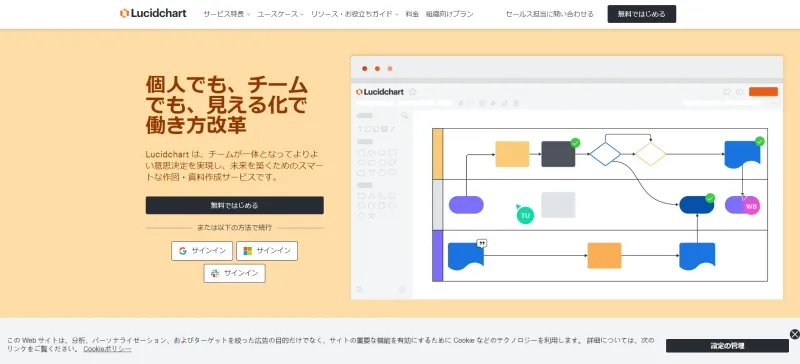Click header 無料ではじめる button
The width and height of the screenshot is (800, 364).
coord(641,14)
